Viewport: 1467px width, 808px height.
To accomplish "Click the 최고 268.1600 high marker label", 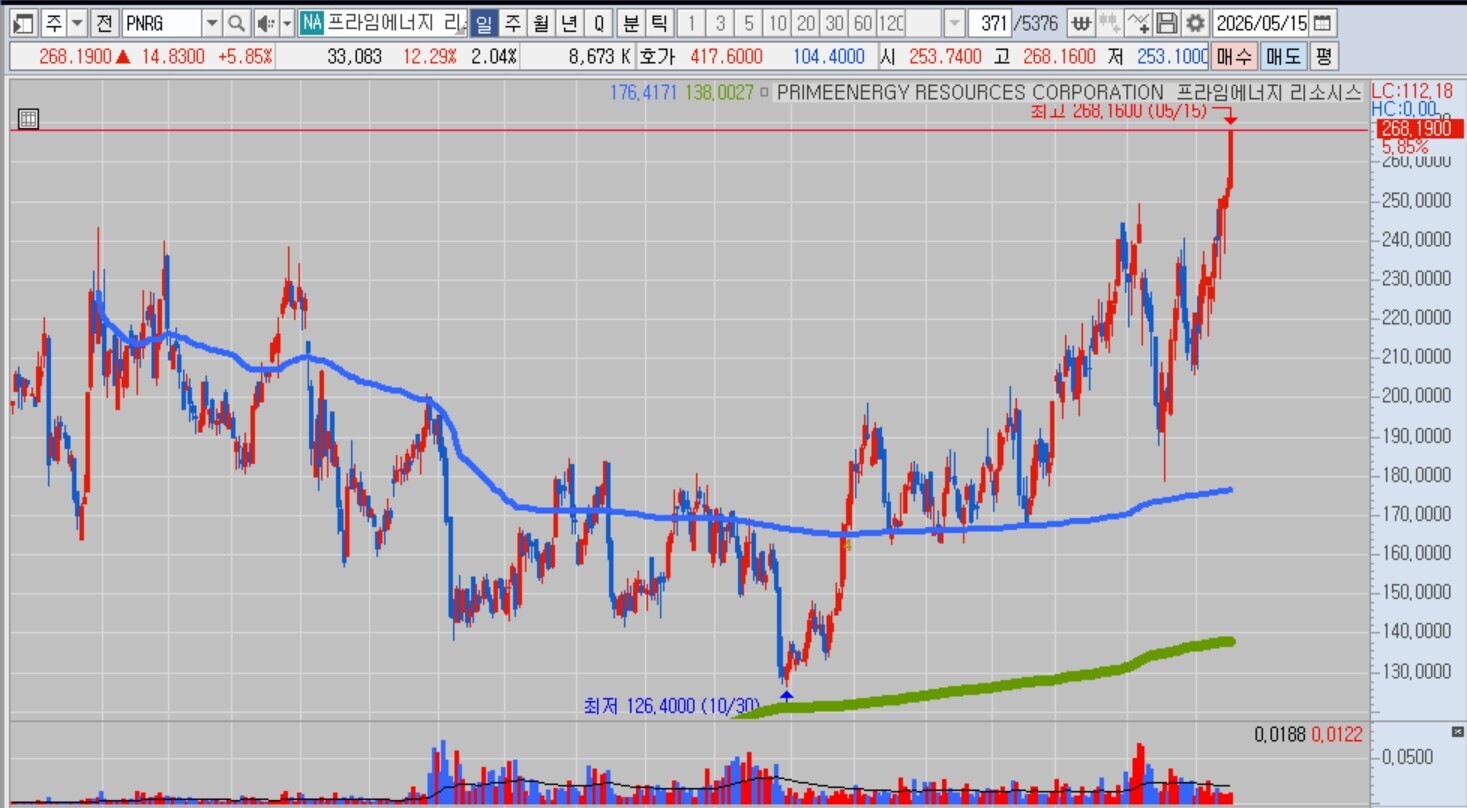I will (x=1120, y=110).
